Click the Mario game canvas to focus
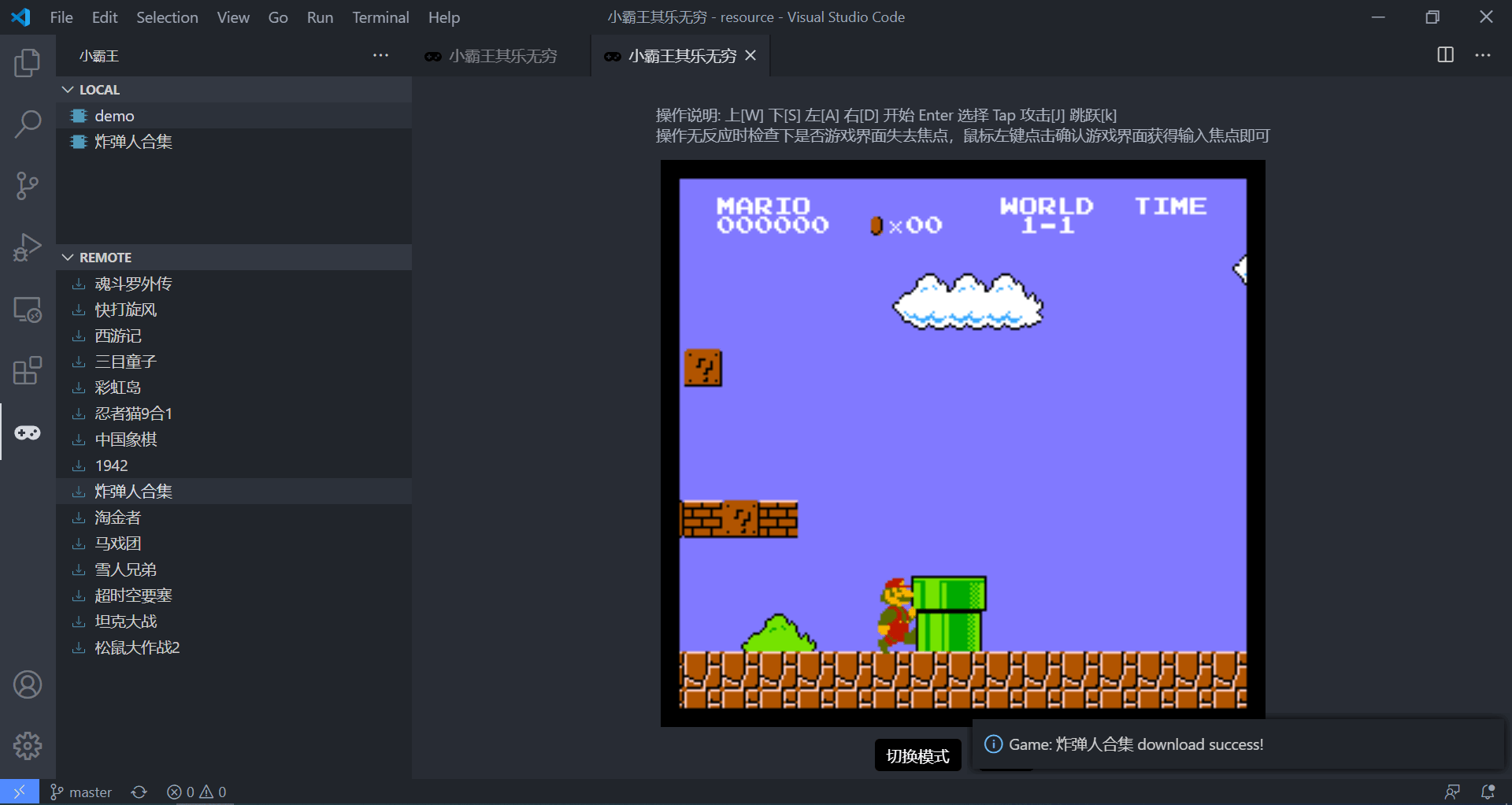Screen dimensions: 1512x805 (x=962, y=443)
